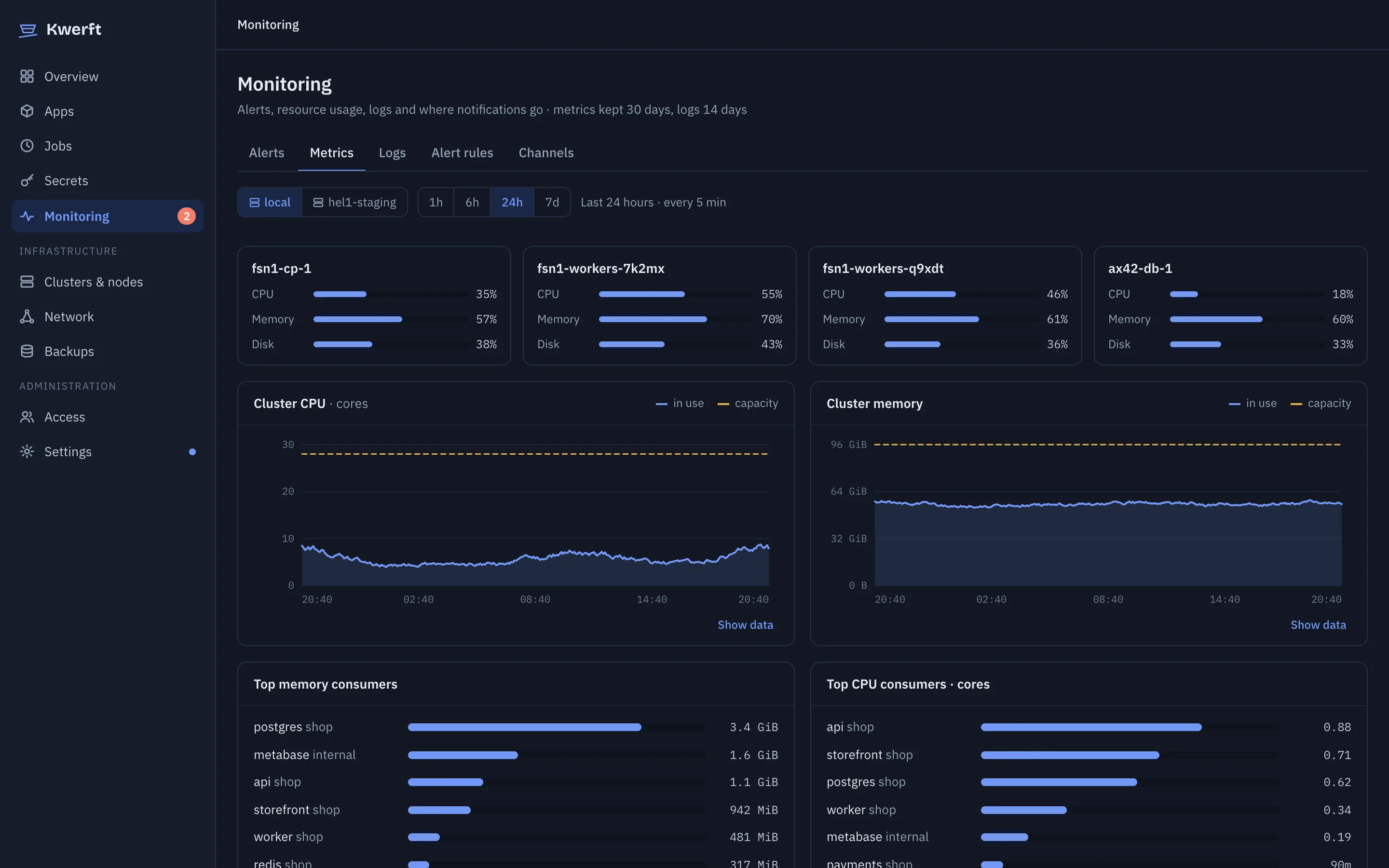Image resolution: width=1389 pixels, height=868 pixels.
Task: Click the Settings blue dot indicator
Action: pos(192,452)
